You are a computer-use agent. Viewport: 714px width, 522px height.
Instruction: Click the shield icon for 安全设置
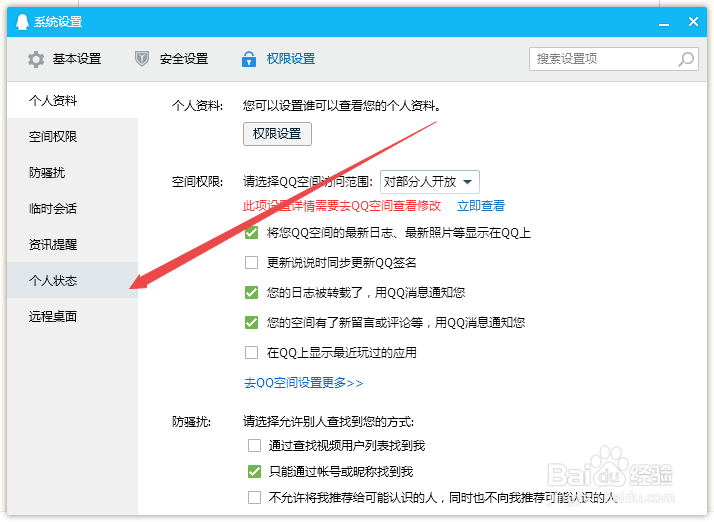(x=142, y=59)
